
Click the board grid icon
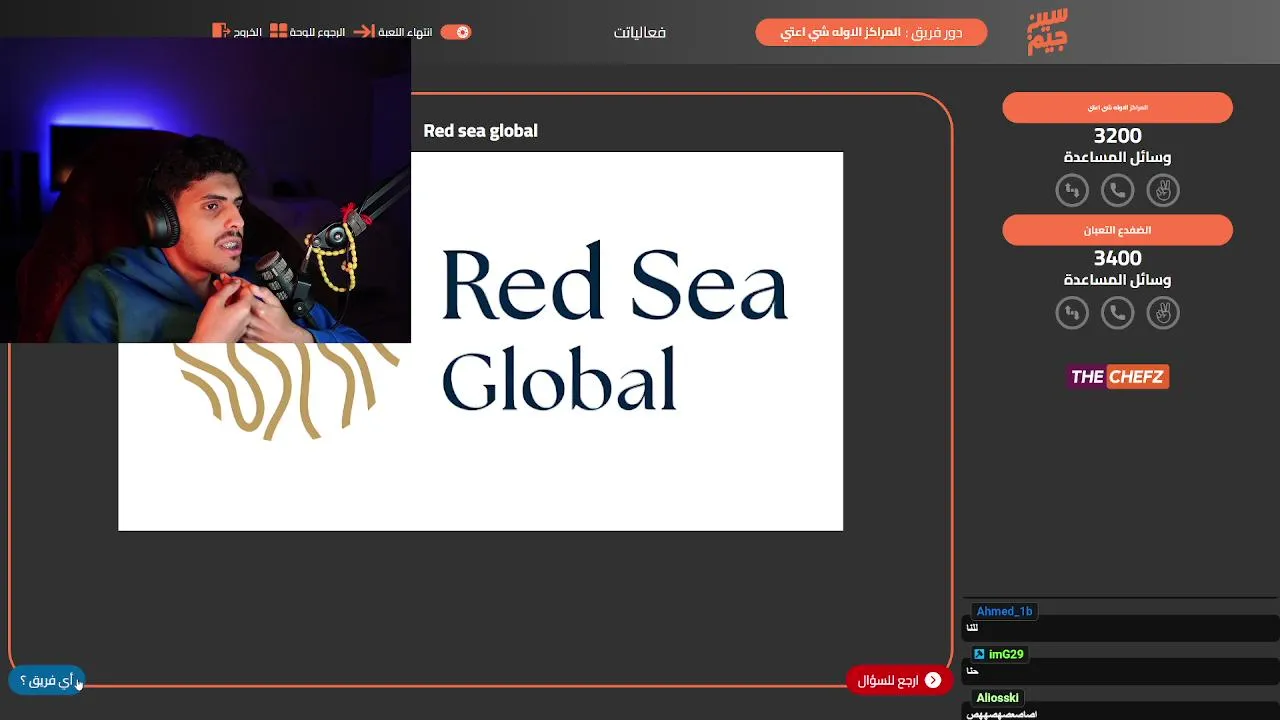pyautogui.click(x=279, y=32)
